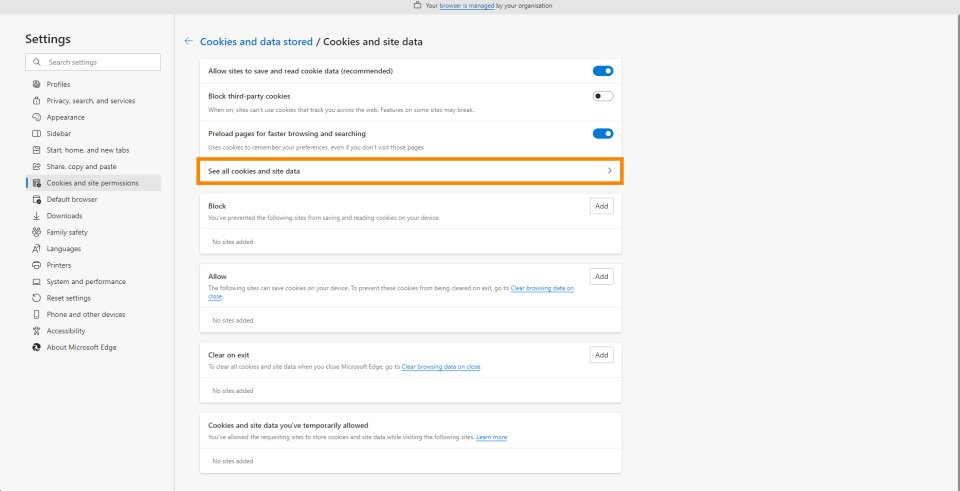
Task: Click the Accessibility icon in sidebar
Action: pos(37,331)
